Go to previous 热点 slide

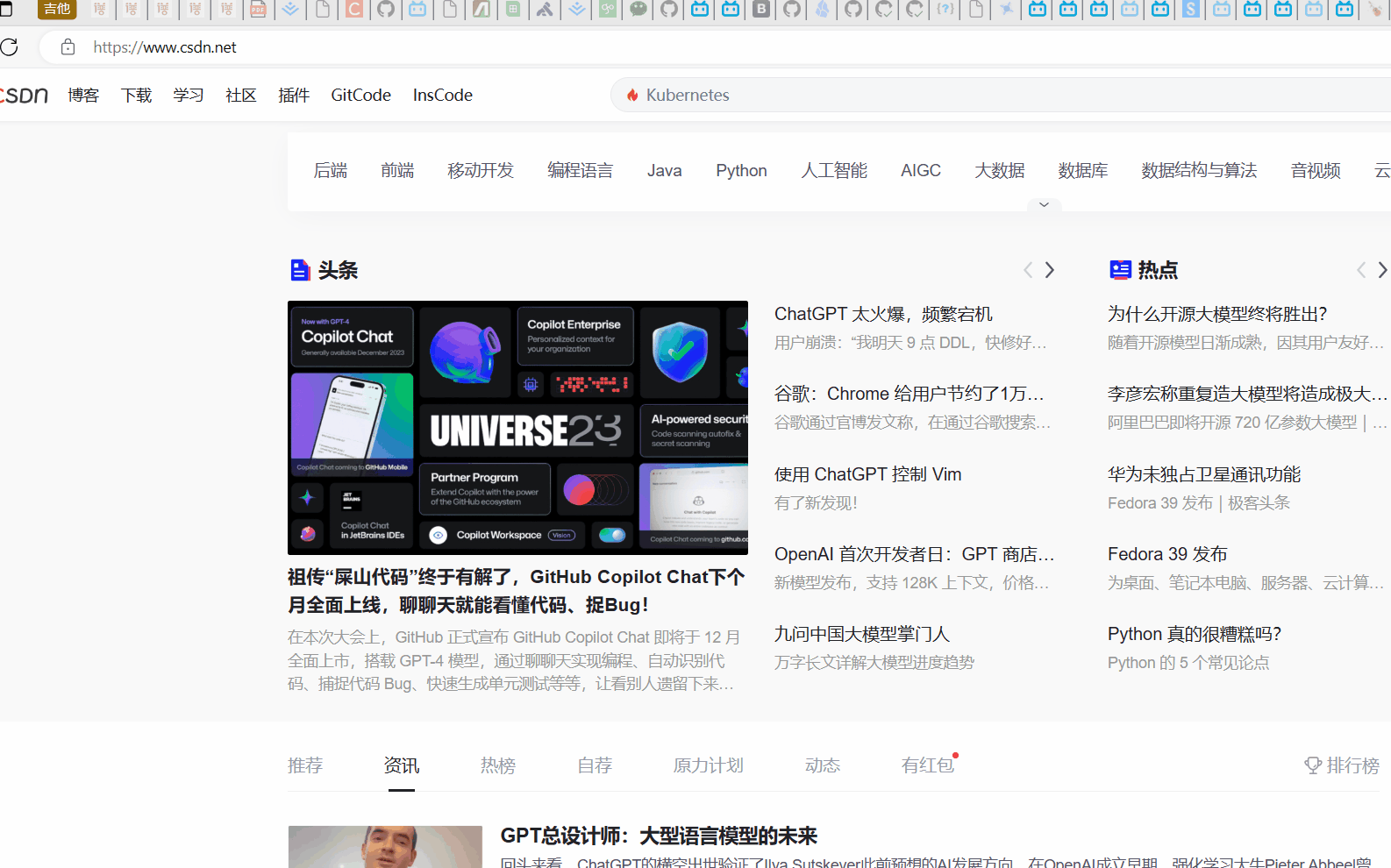[1360, 270]
